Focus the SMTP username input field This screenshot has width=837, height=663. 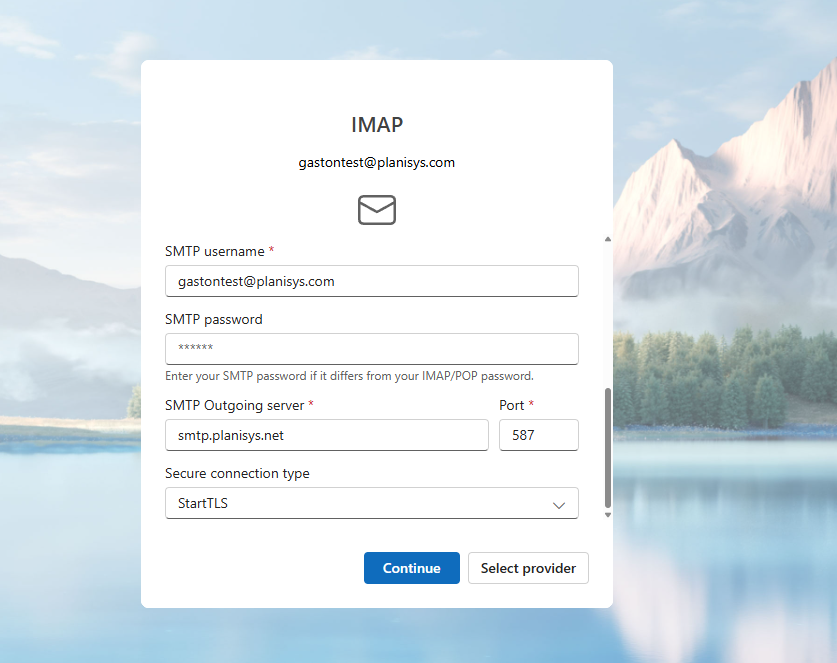pos(371,281)
